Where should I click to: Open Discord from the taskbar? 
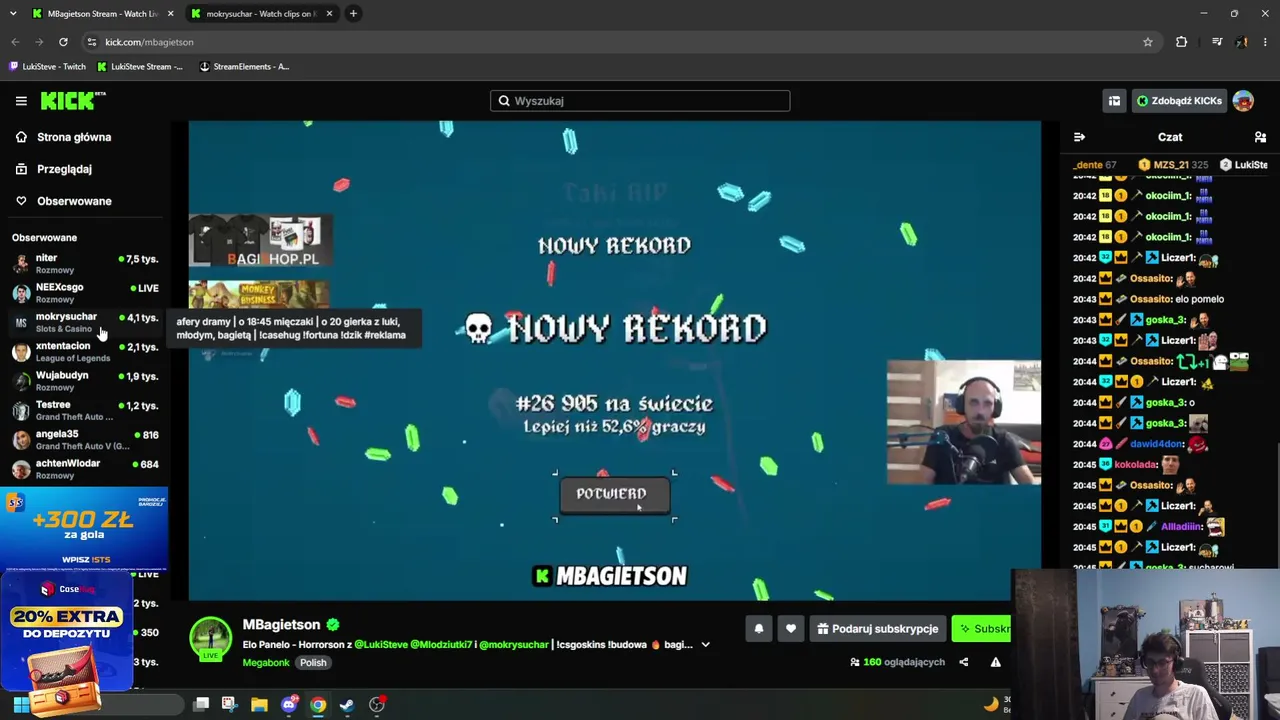(289, 705)
